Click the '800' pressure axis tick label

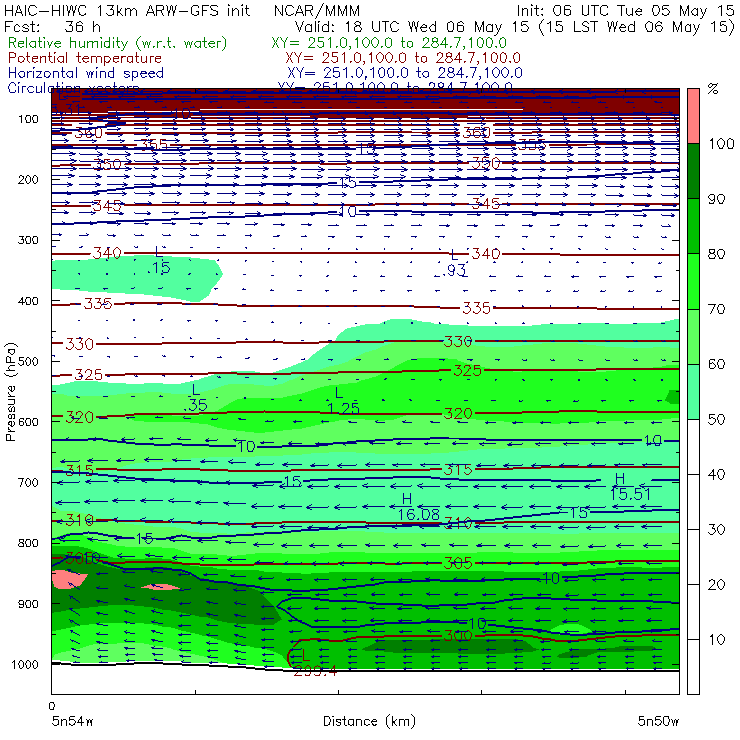(x=28, y=543)
